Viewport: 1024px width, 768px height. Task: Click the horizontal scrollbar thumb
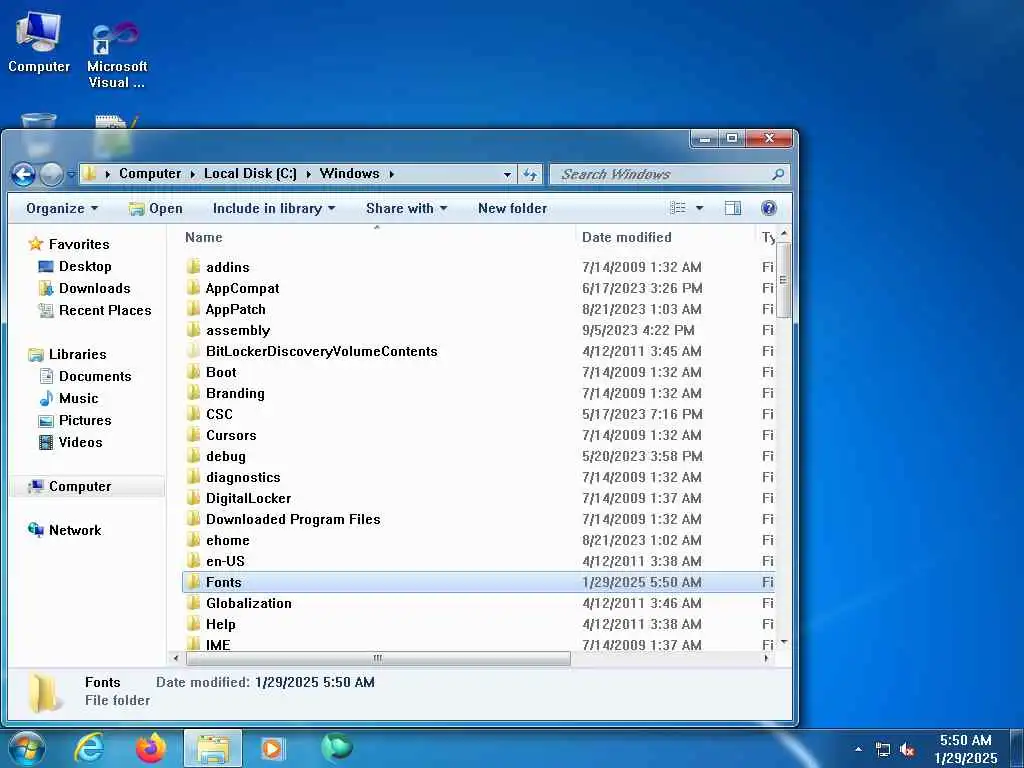378,658
